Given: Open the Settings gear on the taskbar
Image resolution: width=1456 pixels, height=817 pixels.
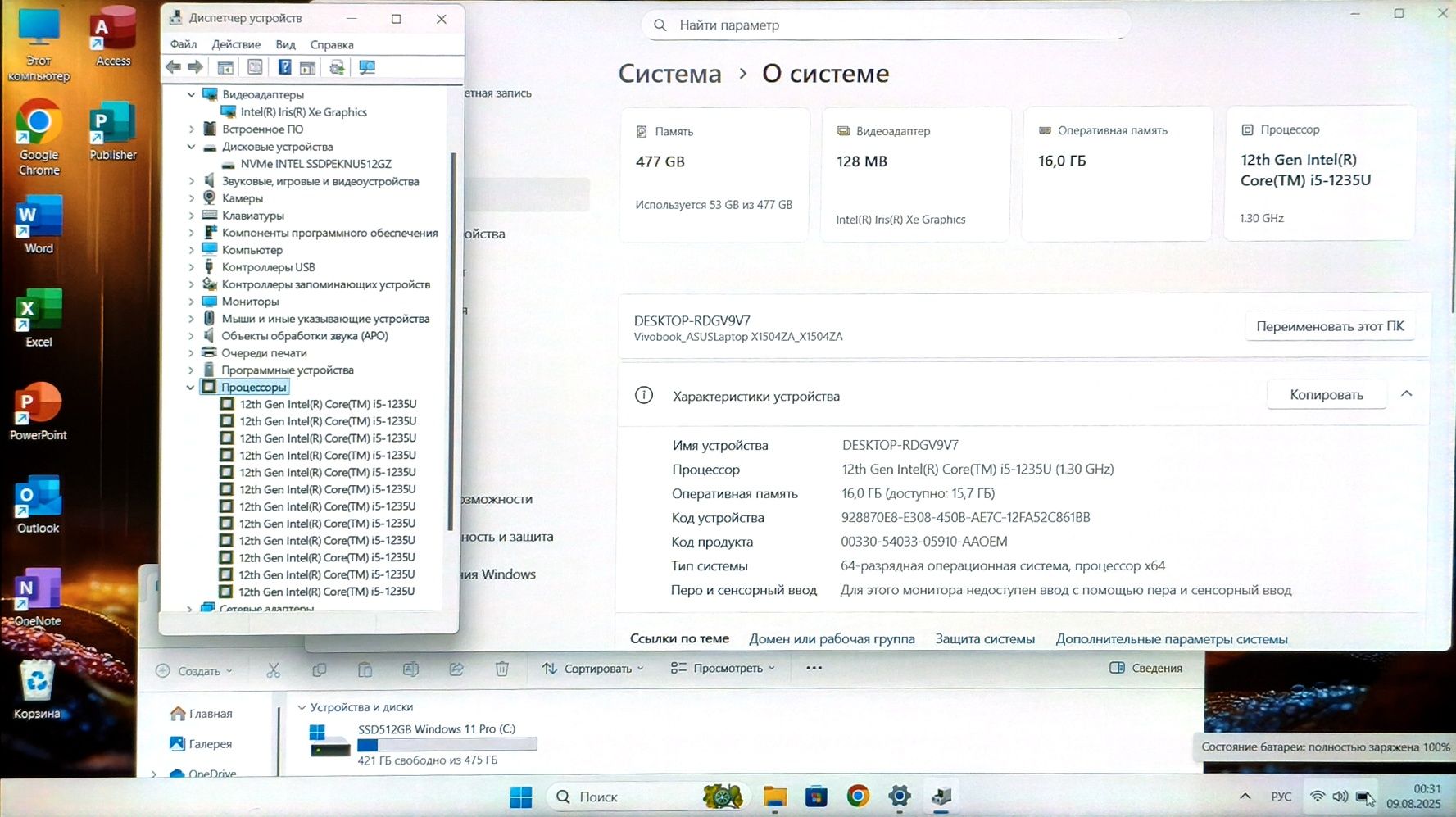Looking at the screenshot, I should point(900,797).
